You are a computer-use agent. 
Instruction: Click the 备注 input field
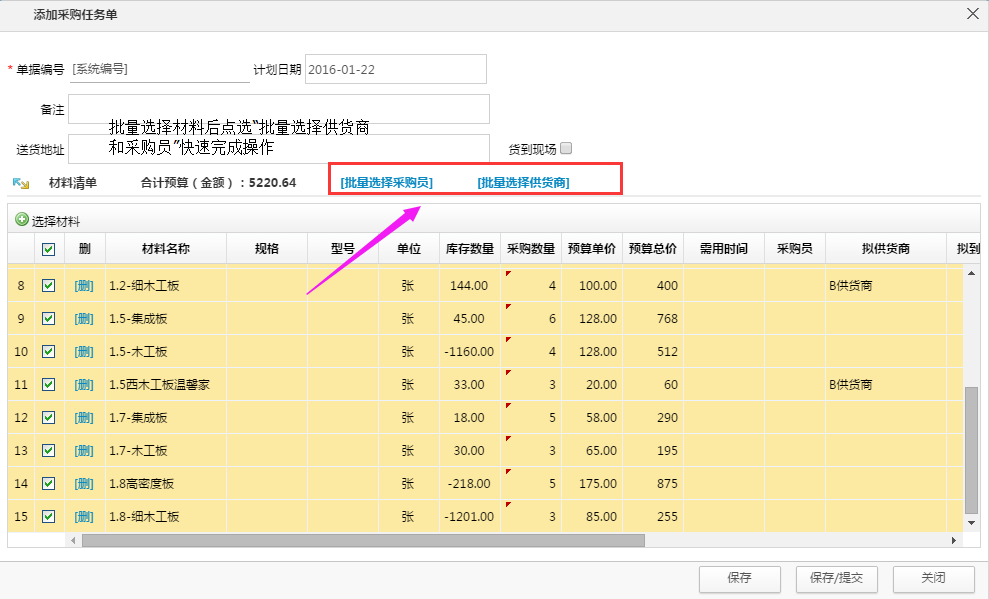(279, 109)
